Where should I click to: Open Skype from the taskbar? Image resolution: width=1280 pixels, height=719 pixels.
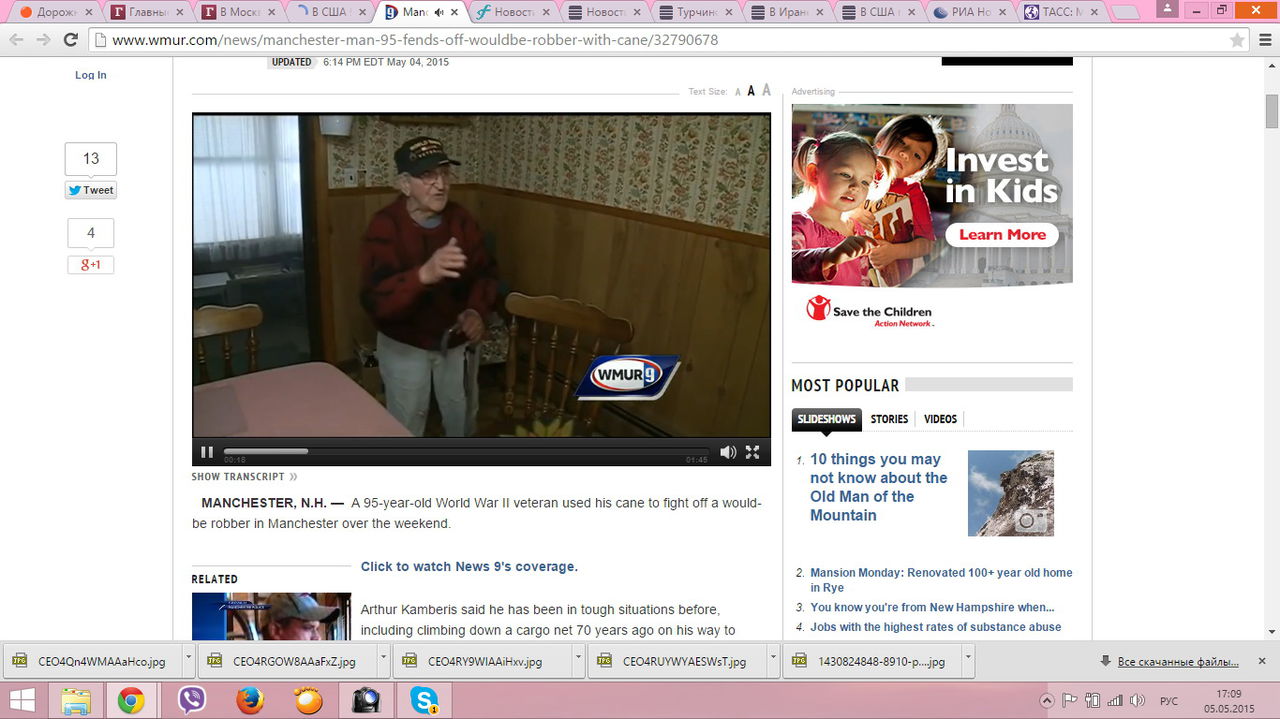pos(424,700)
